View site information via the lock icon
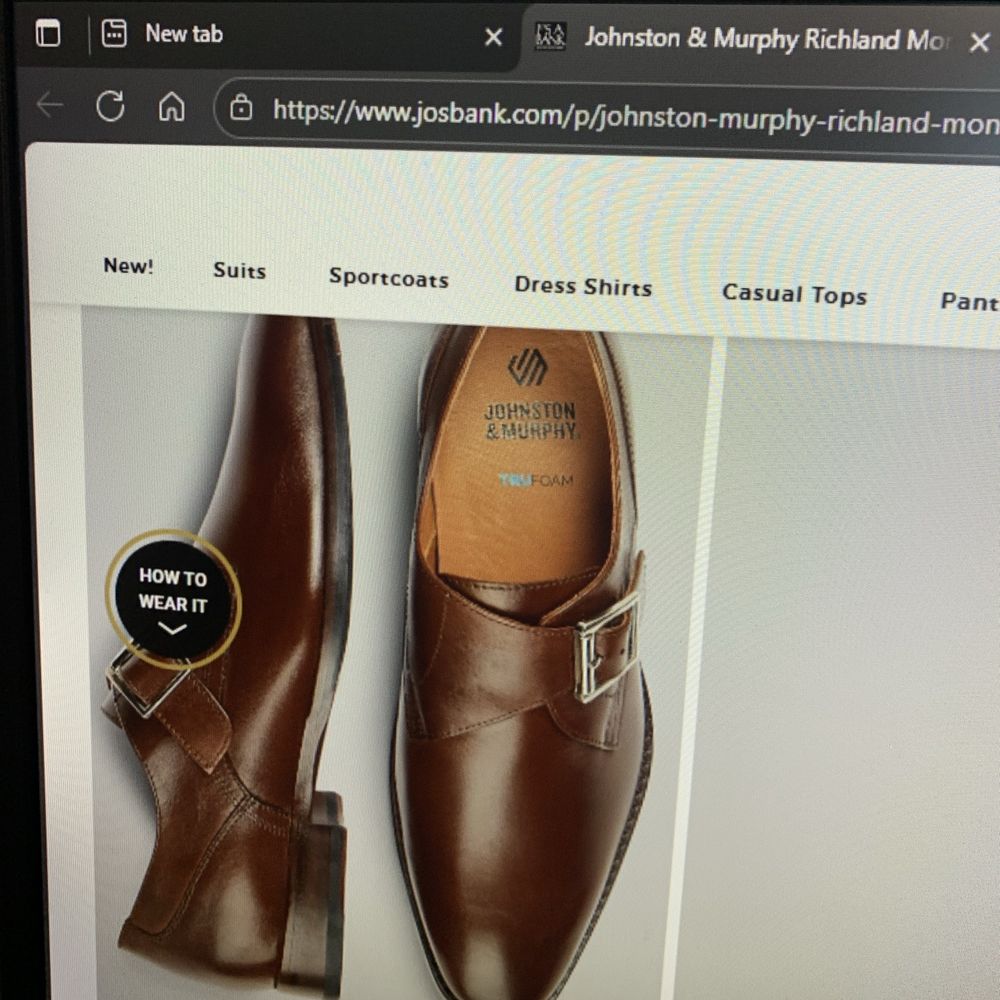1000x1000 pixels. point(241,108)
